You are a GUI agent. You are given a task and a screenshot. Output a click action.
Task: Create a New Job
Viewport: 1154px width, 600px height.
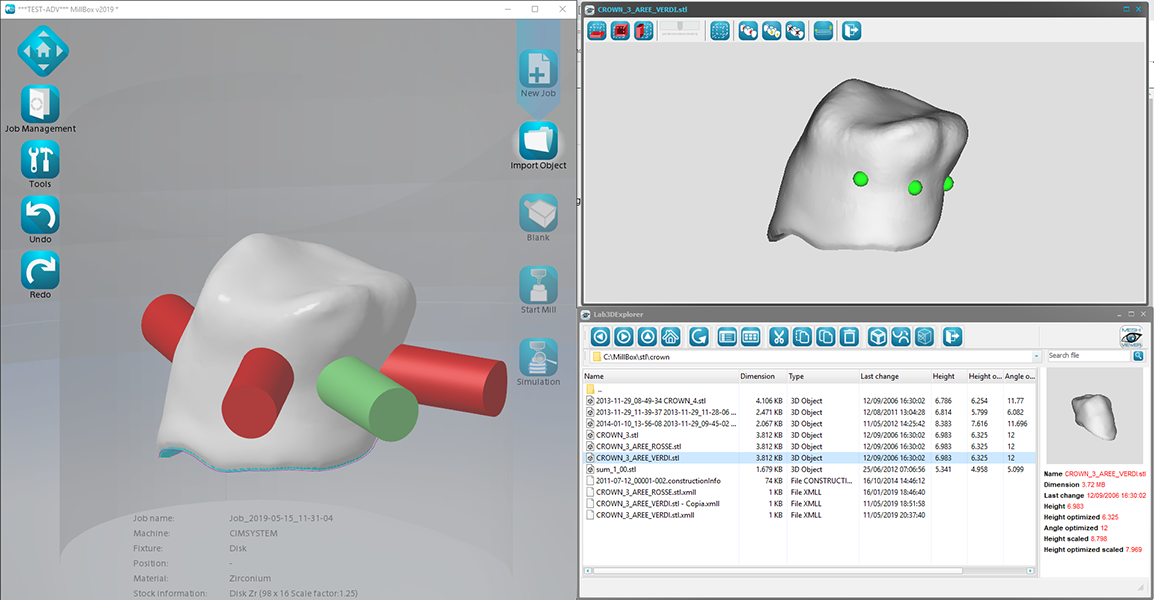pos(538,68)
